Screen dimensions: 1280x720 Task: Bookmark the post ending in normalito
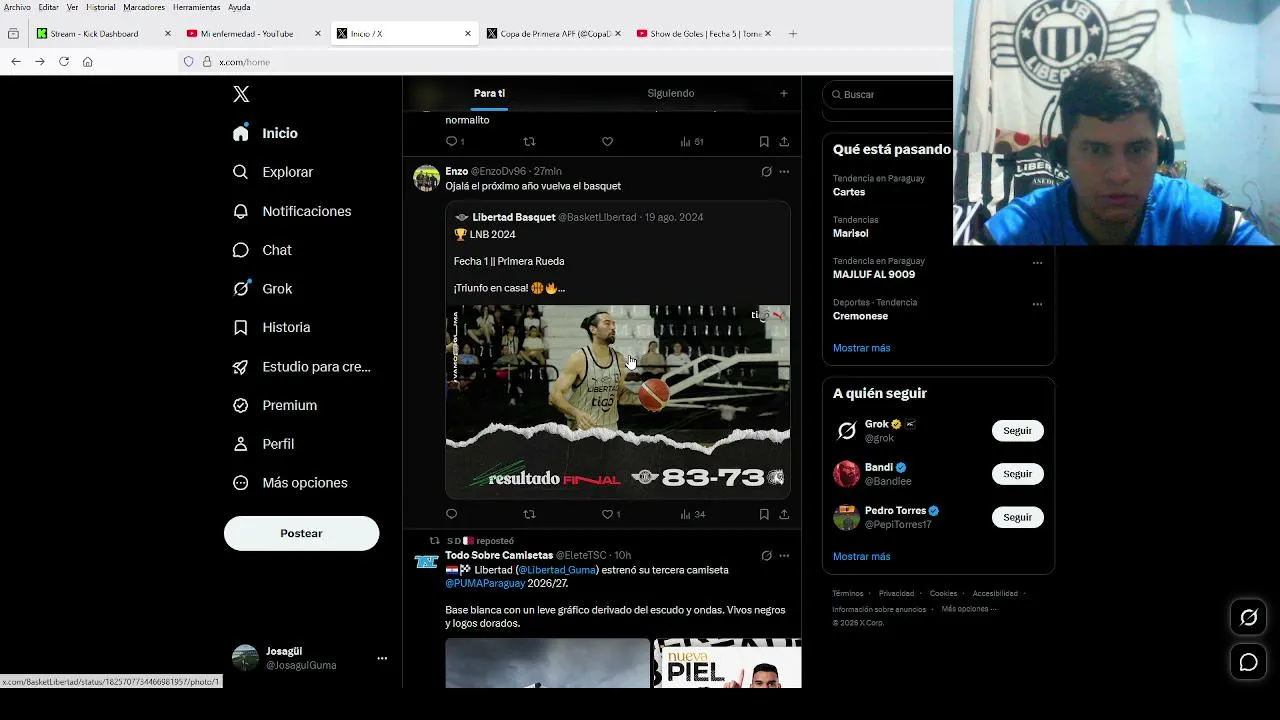coord(764,142)
